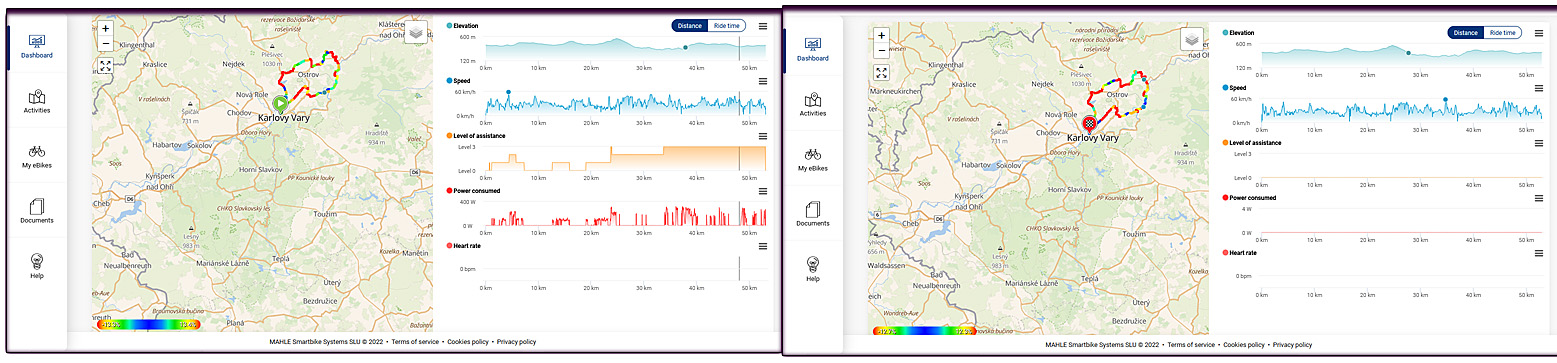Go to Dashboard in the left screenshot's sidebar
Image resolution: width=1557 pixels, height=363 pixels.
[36, 46]
